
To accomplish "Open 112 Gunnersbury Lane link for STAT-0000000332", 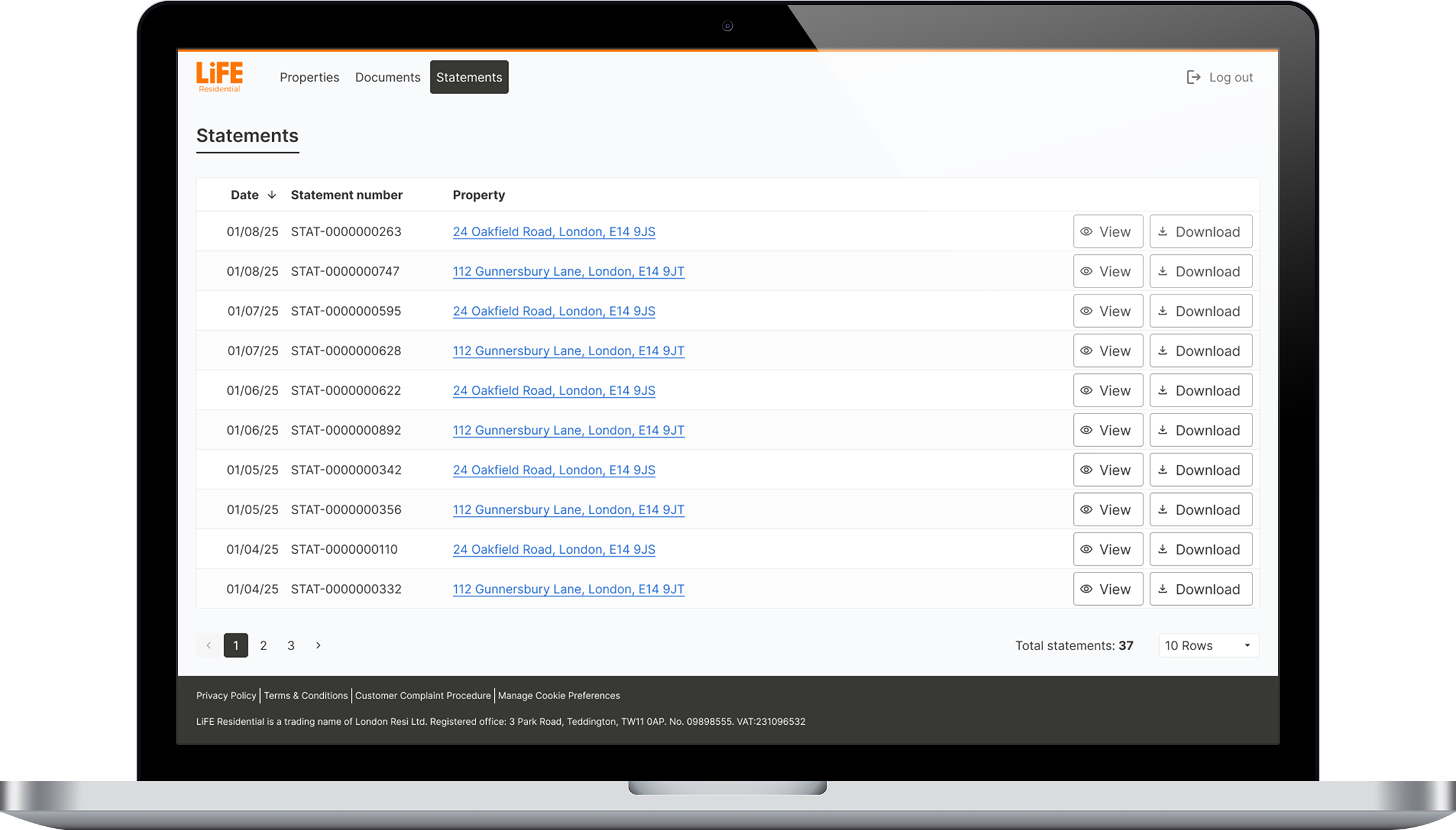I will click(568, 589).
